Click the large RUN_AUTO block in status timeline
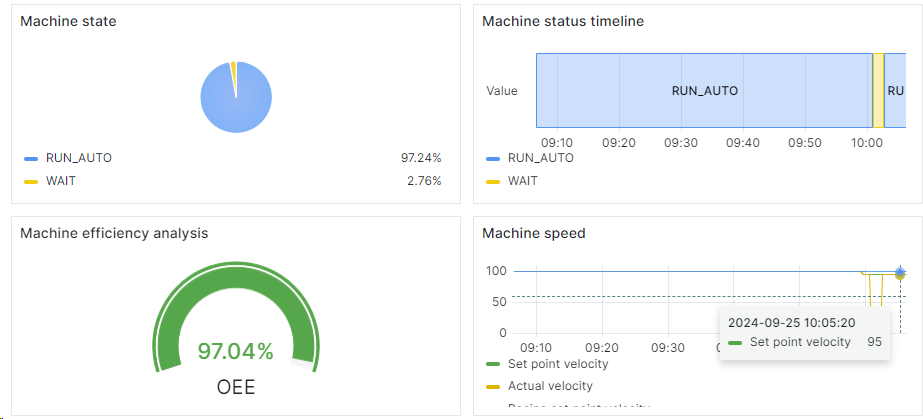This screenshot has height=419, width=923. [704, 90]
